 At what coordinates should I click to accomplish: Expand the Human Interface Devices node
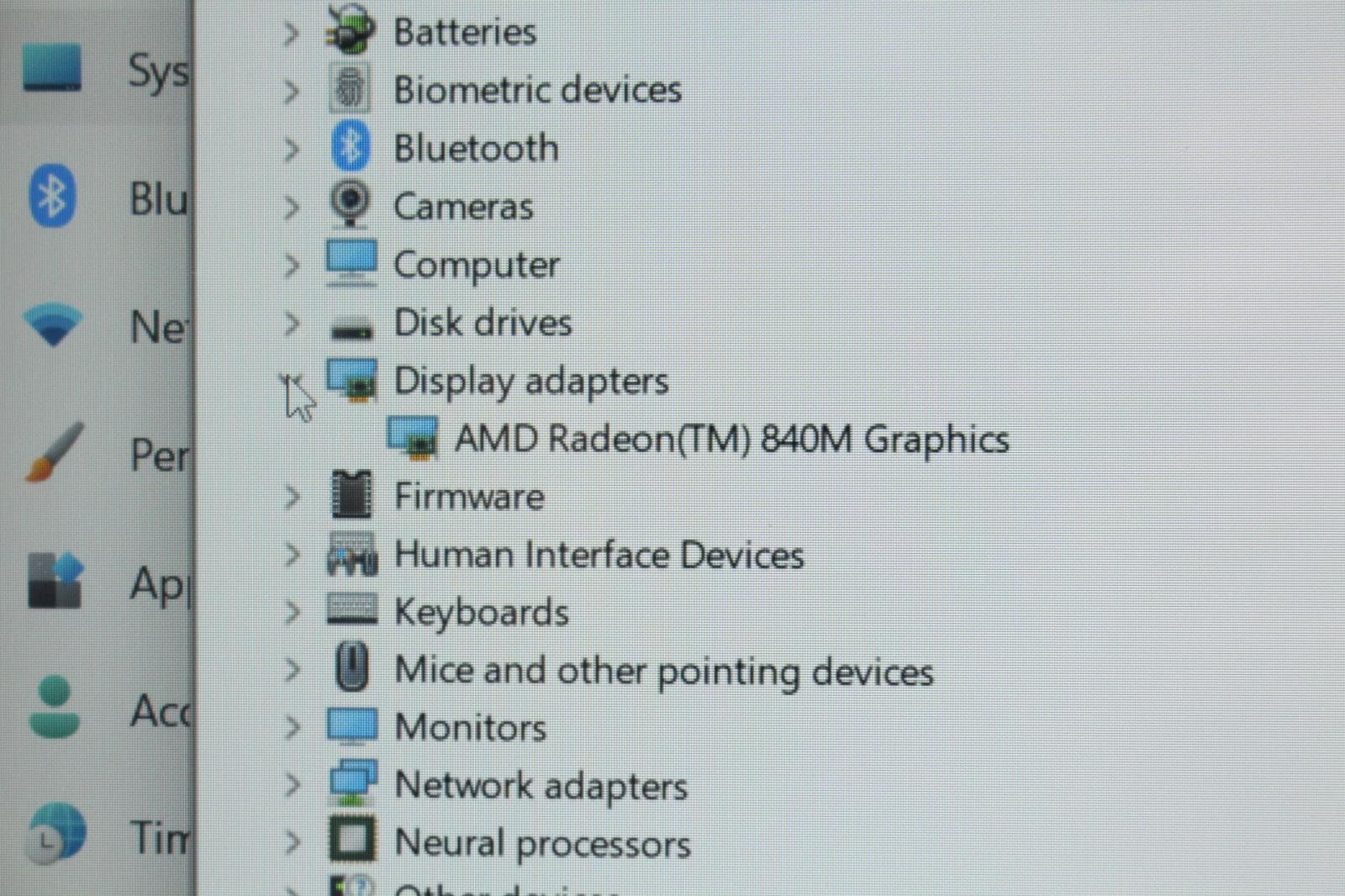(292, 555)
